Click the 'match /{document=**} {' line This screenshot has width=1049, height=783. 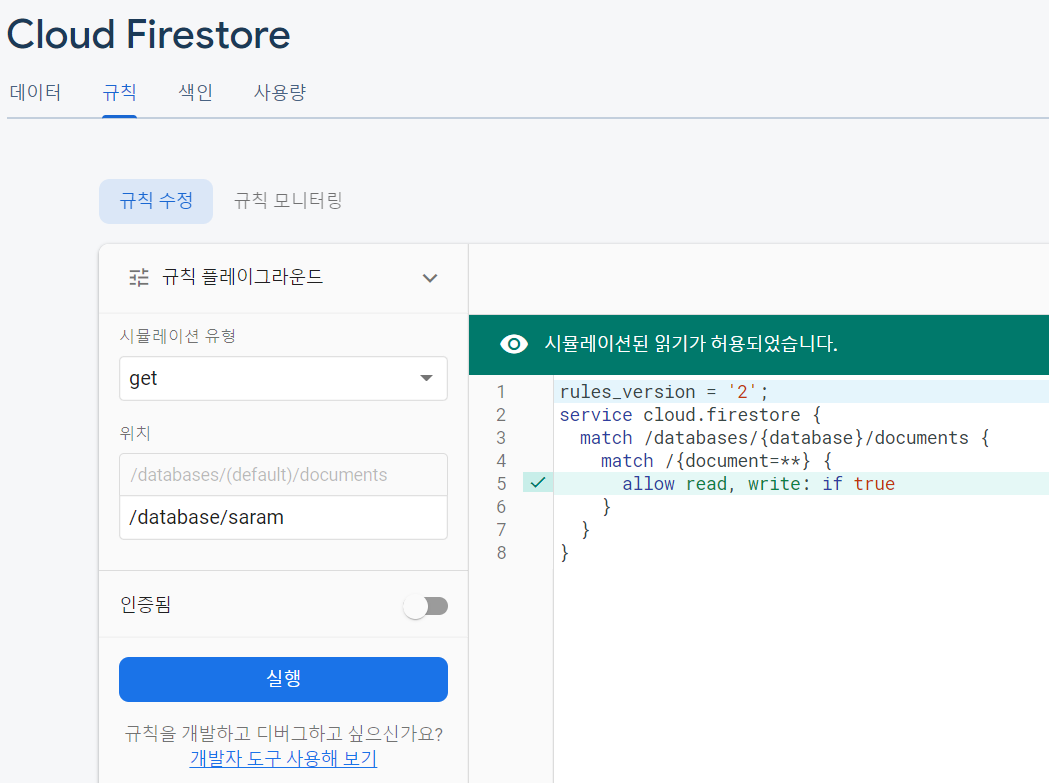[x=716, y=461]
